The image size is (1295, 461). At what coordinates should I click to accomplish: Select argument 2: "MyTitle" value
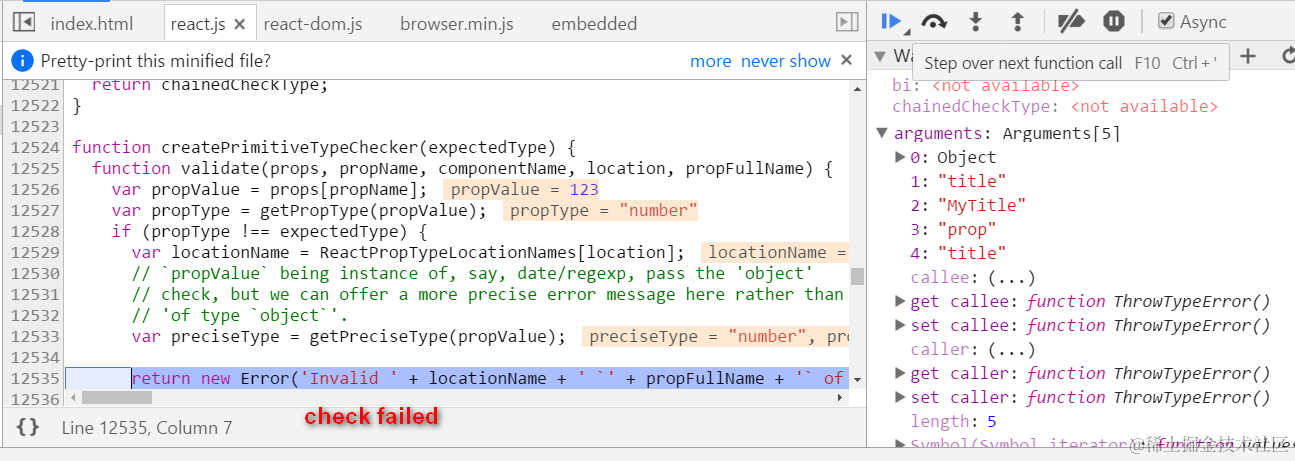982,205
